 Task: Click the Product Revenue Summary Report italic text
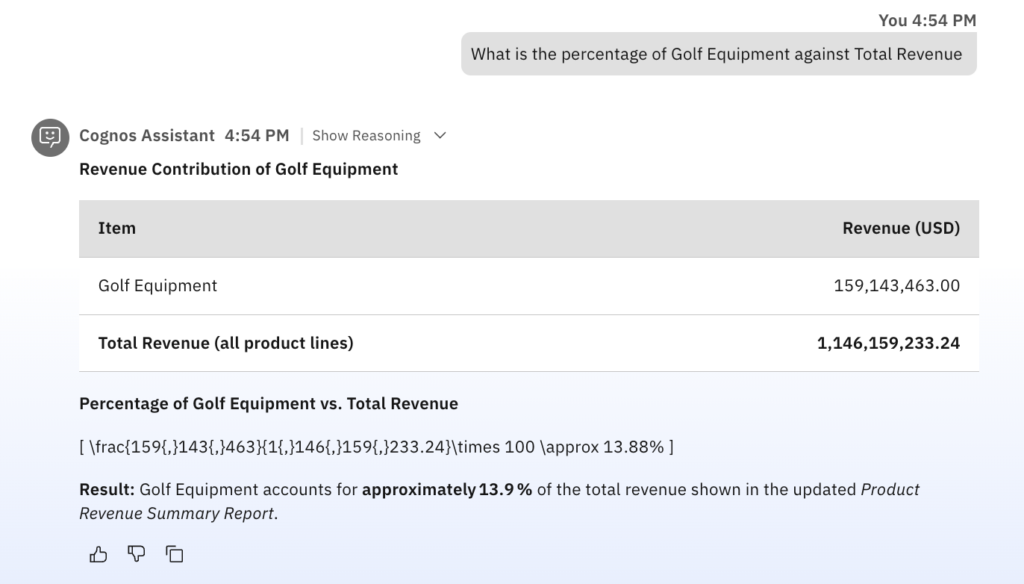pyautogui.click(x=889, y=490)
